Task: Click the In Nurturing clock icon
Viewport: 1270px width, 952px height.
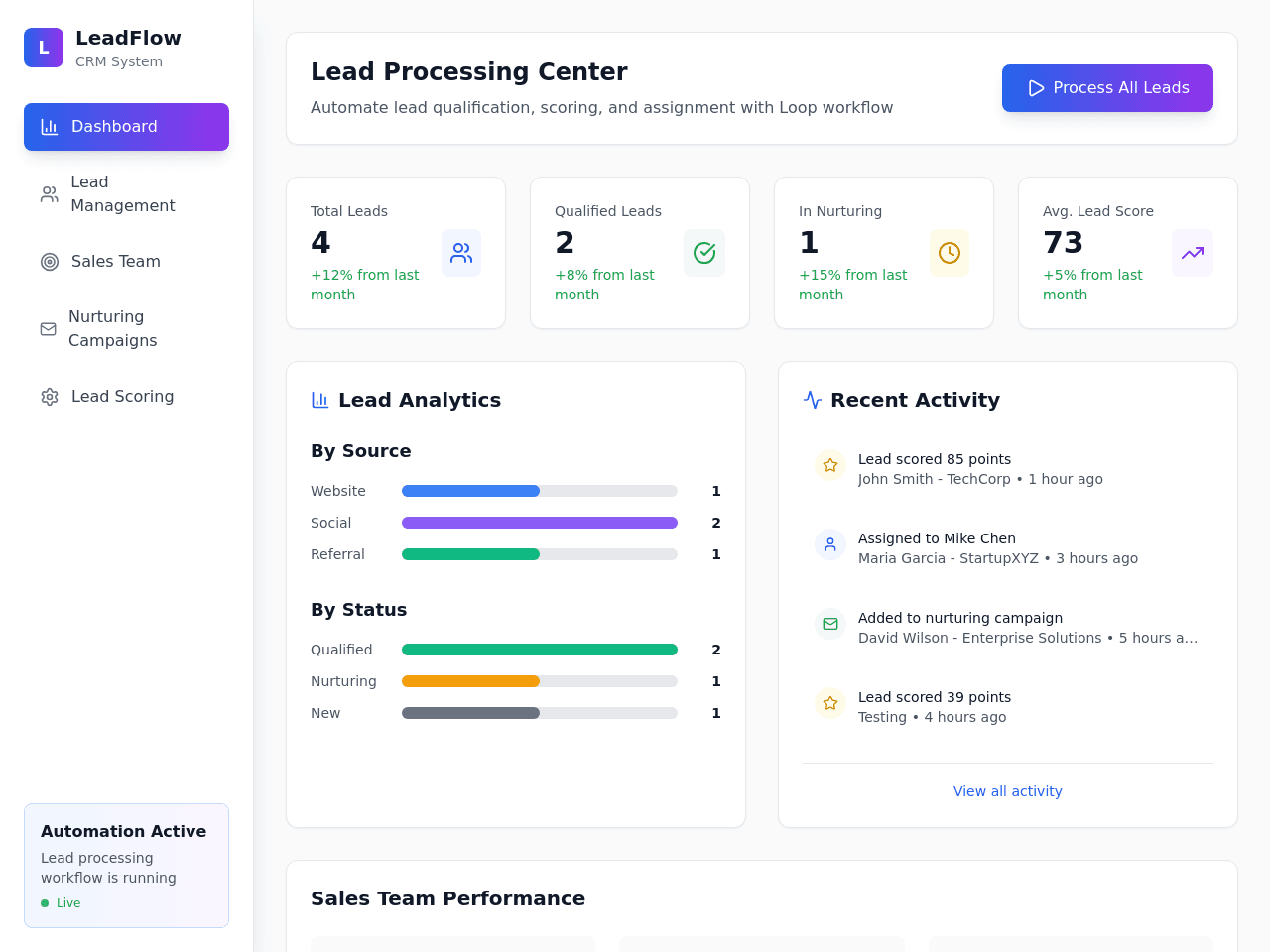Action: click(950, 253)
